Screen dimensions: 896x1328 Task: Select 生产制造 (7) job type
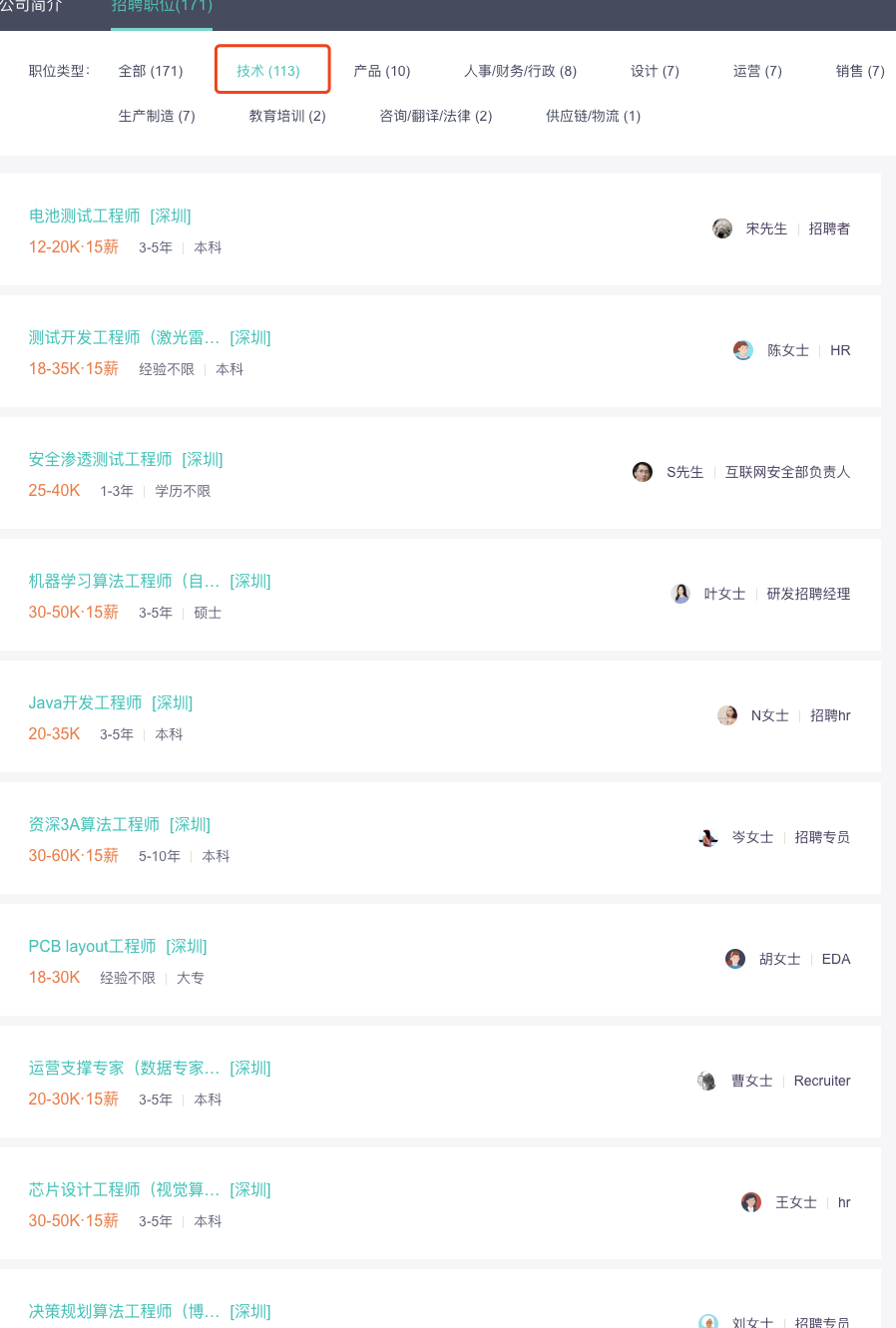tap(157, 116)
